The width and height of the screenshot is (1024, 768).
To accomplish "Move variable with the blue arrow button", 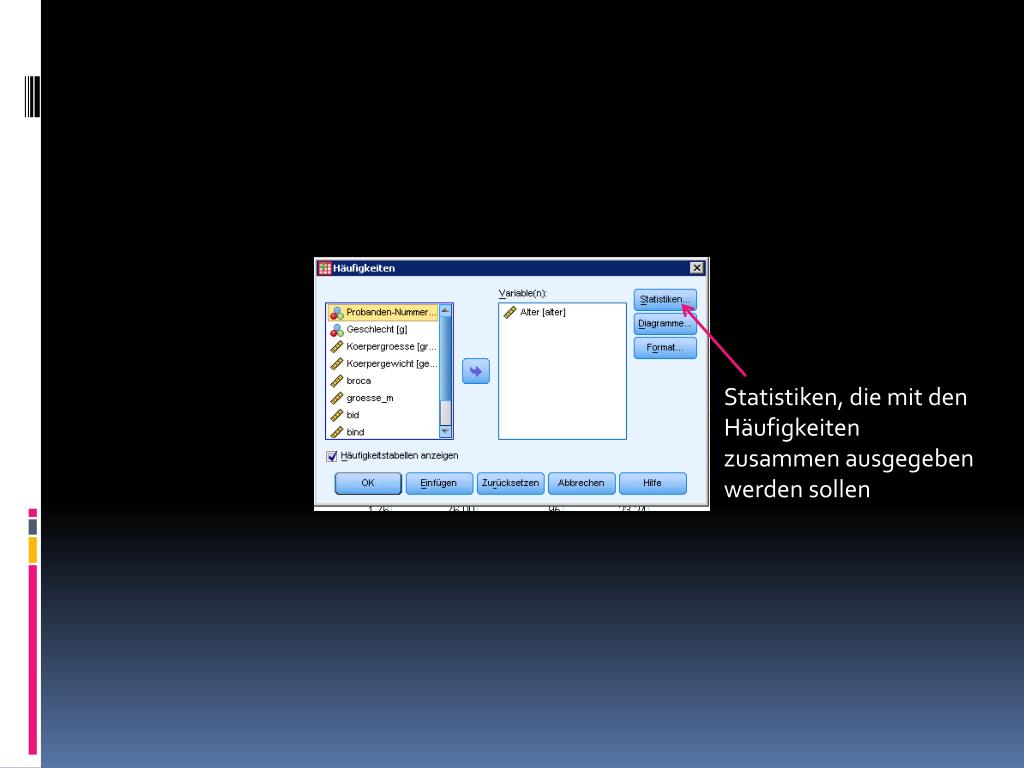I will tap(475, 372).
